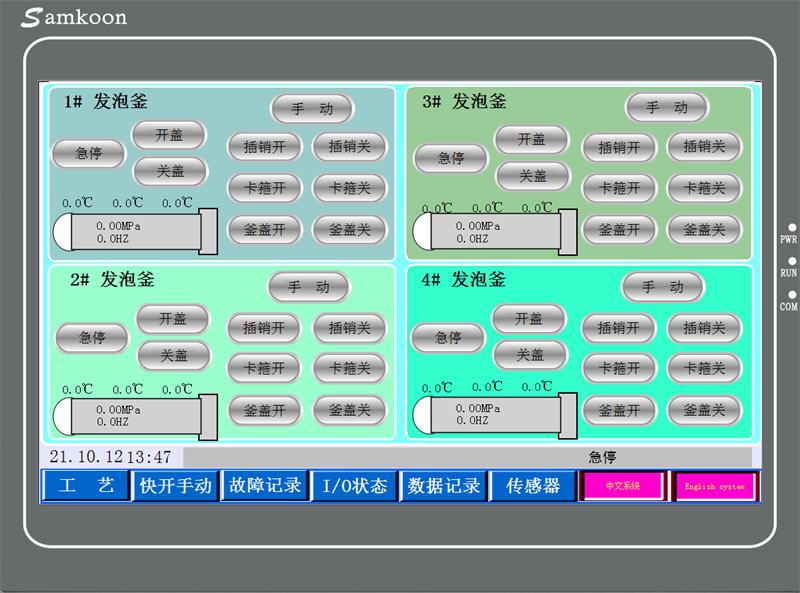The width and height of the screenshot is (800, 593).
Task: Activate 插销开 for 1# 发泡釜
Action: (264, 147)
